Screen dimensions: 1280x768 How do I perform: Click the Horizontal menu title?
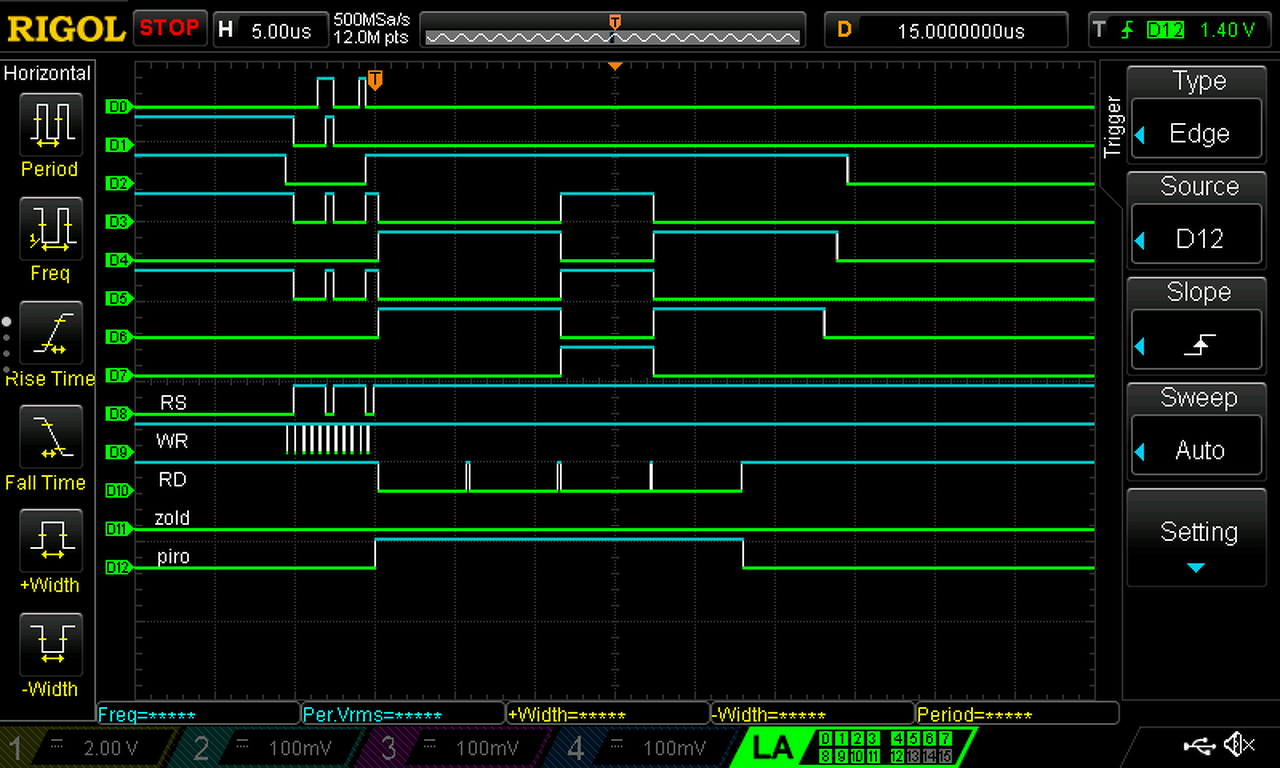[x=47, y=73]
